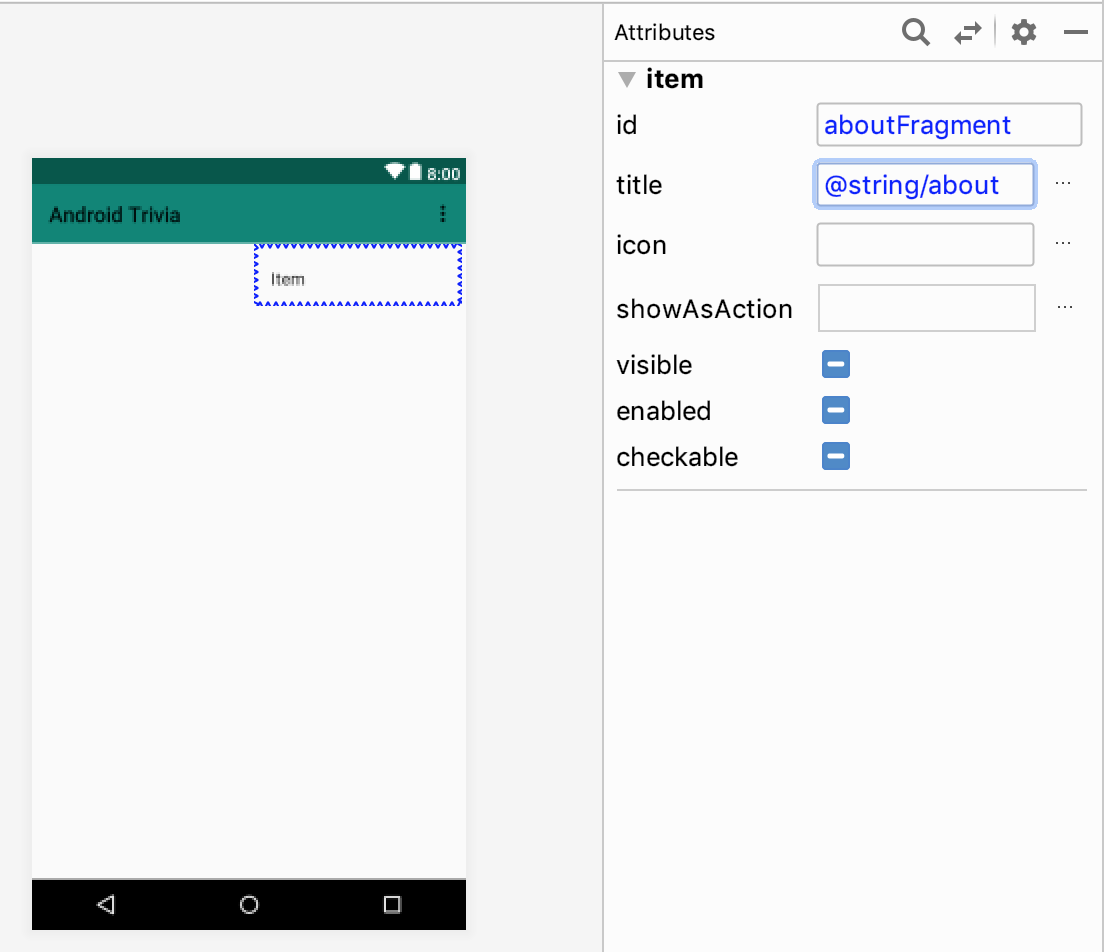Open the showAsAction value field
This screenshot has width=1104, height=952.
[x=926, y=308]
